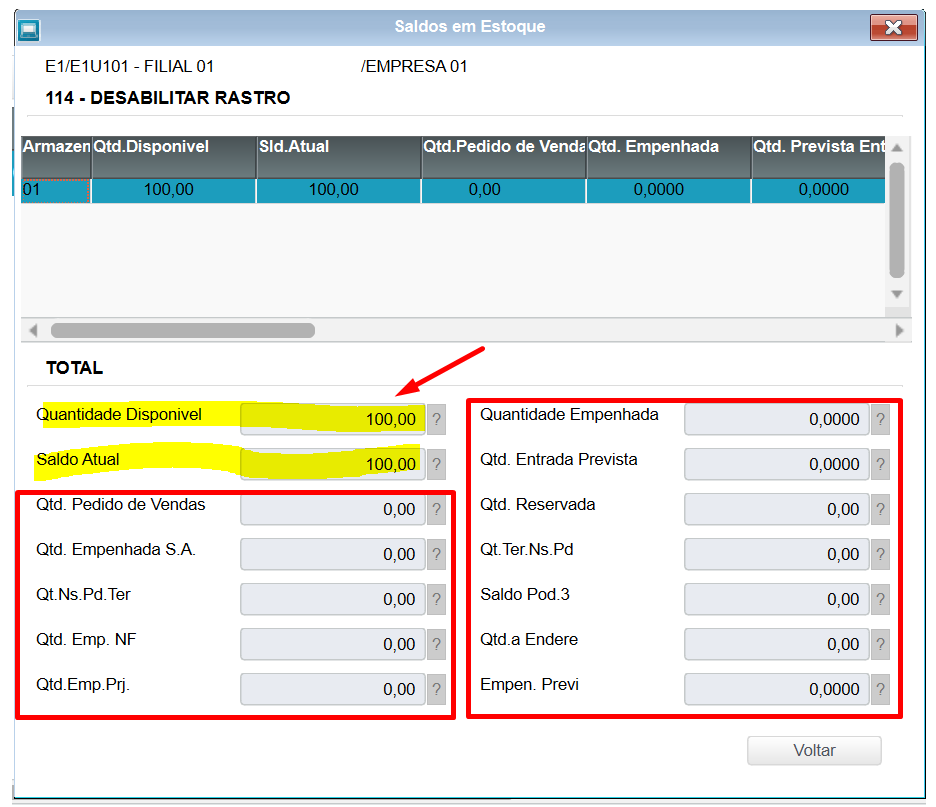
Task: Open help for Qt.Ter.Ns.Pd field
Action: (x=880, y=555)
